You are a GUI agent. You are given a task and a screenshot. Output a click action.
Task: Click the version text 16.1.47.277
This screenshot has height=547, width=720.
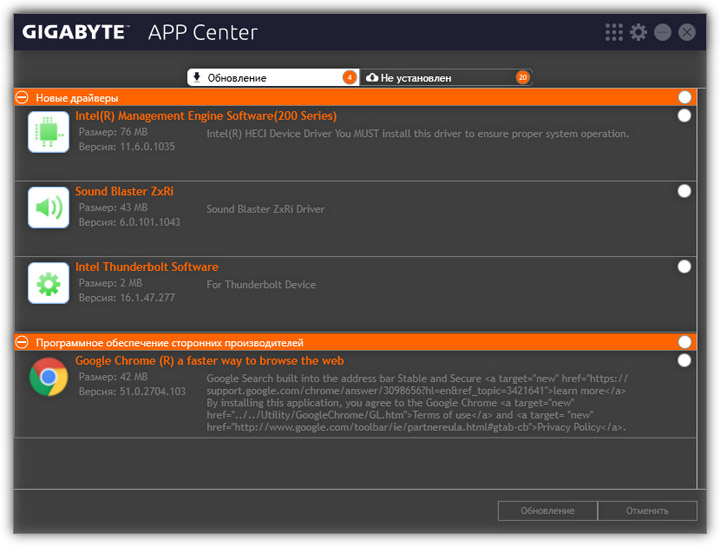[x=147, y=298]
